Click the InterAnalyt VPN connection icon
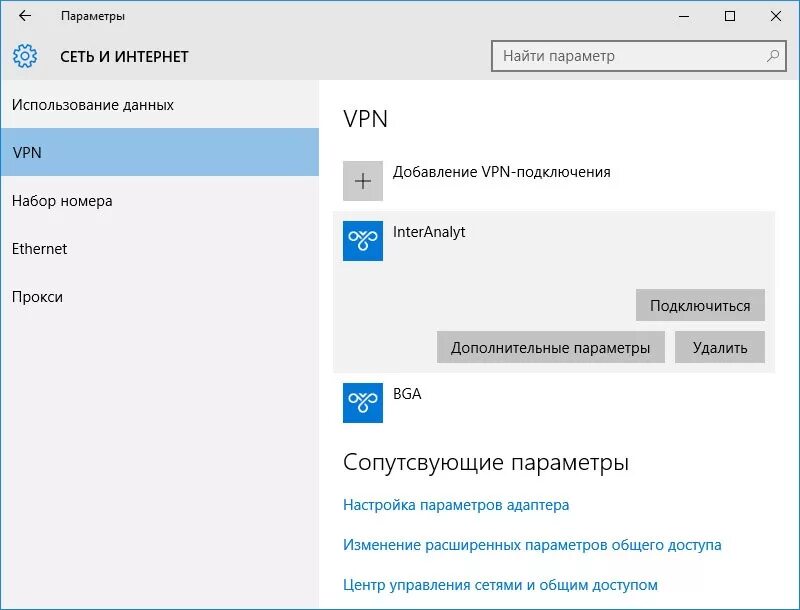The image size is (800, 610). click(x=363, y=241)
